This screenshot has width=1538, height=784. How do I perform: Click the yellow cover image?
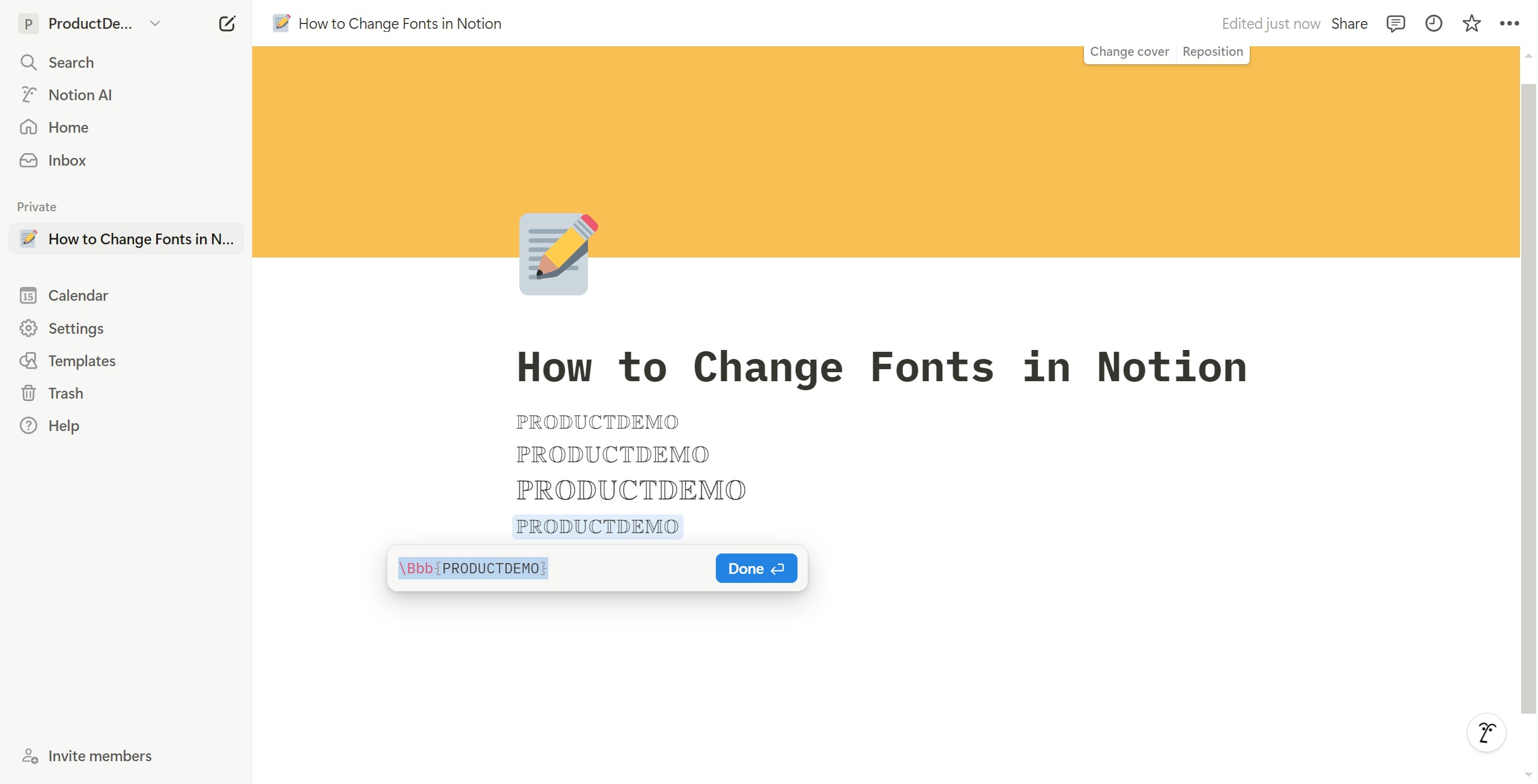(886, 151)
